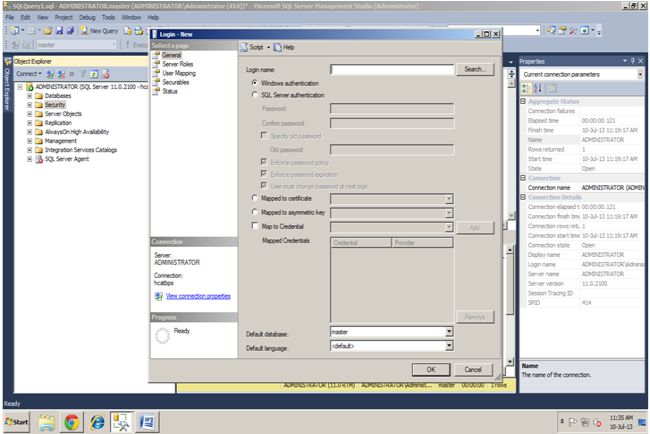Toggle Enforce password policy checkbox
Screen dimensions: 650x434
click(264, 162)
